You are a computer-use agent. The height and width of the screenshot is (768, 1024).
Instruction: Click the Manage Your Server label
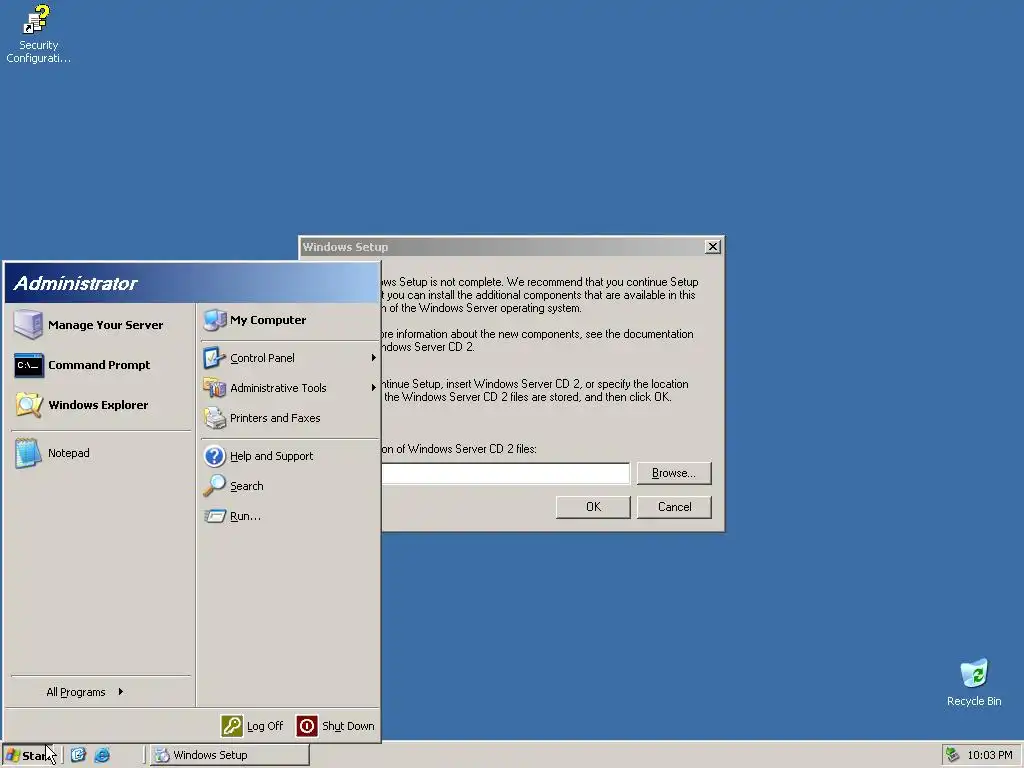coord(106,325)
